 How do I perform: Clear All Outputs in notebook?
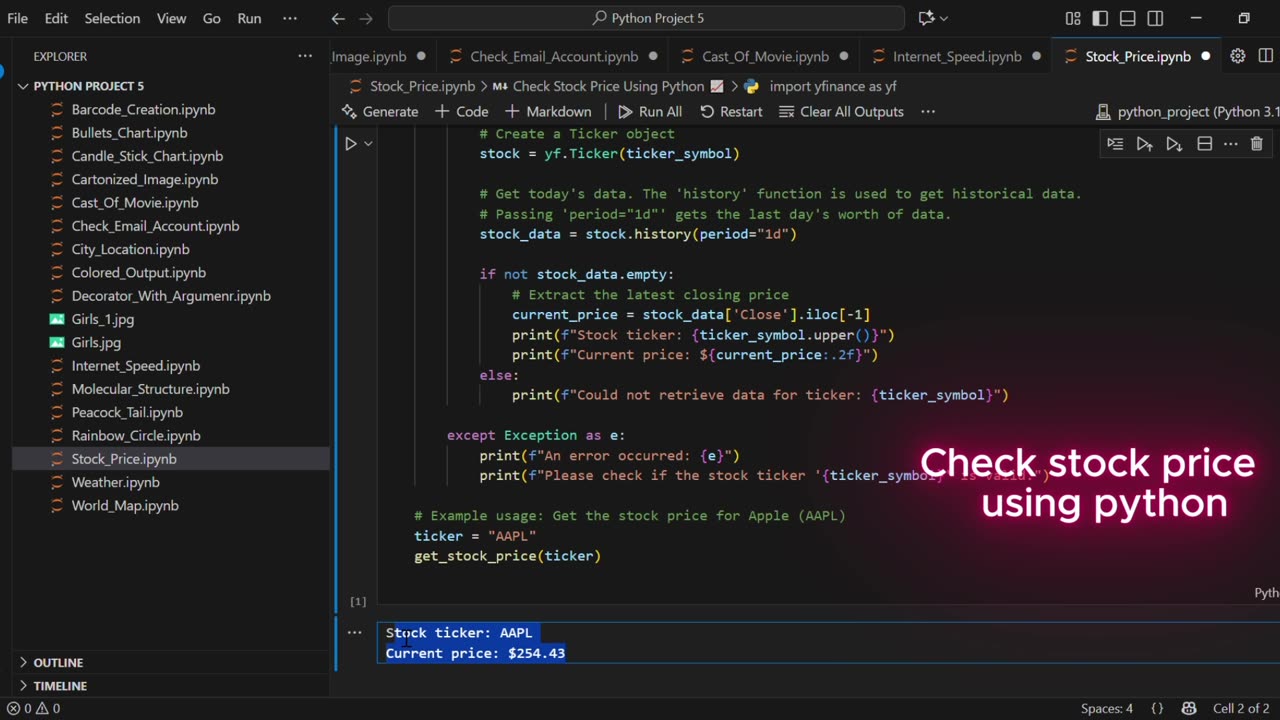pos(841,111)
